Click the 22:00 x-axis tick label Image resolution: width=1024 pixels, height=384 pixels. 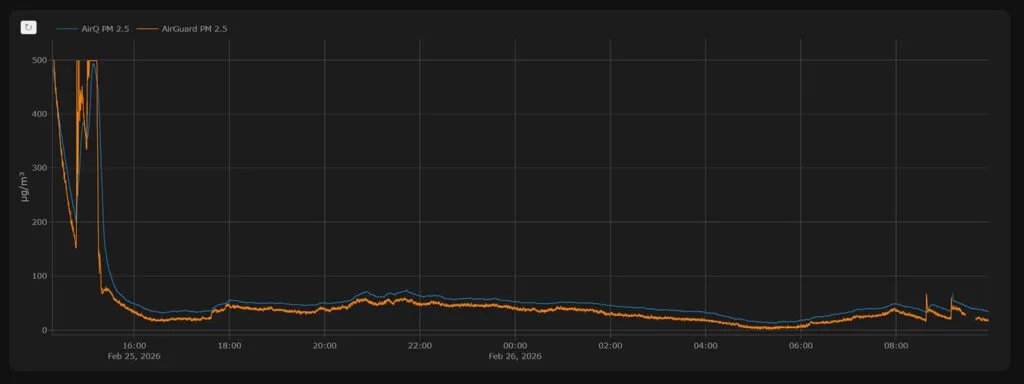420,346
